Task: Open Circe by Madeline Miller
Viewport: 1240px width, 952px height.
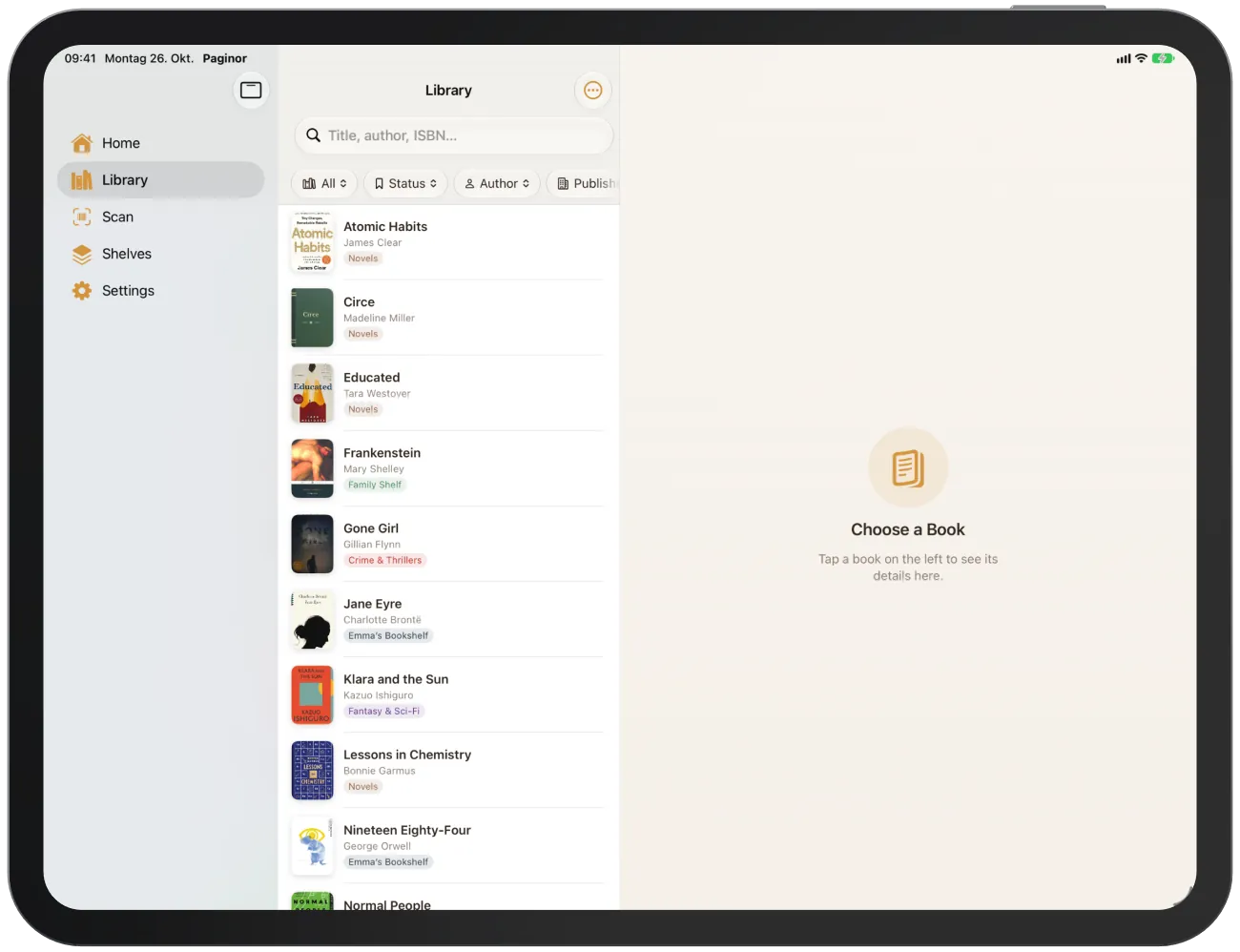Action: 448,318
